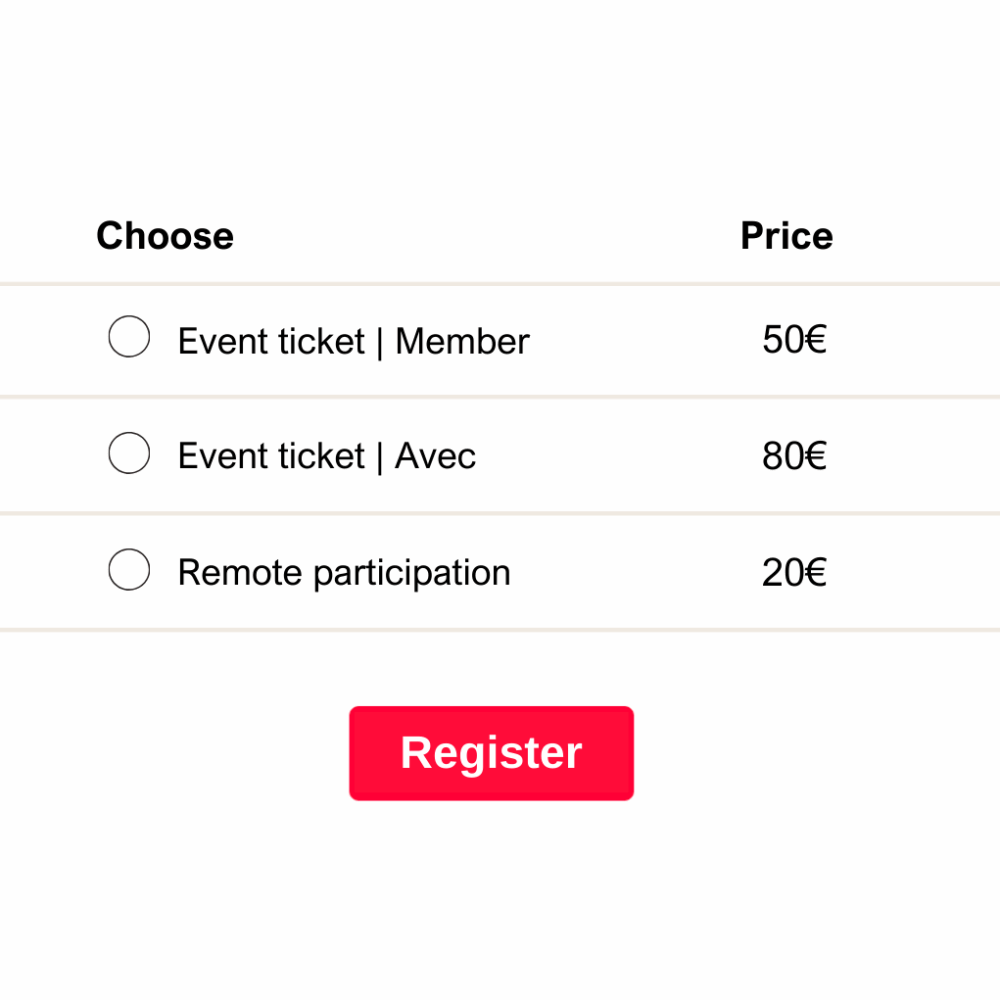
Task: Click the 80€ price text
Action: [794, 456]
